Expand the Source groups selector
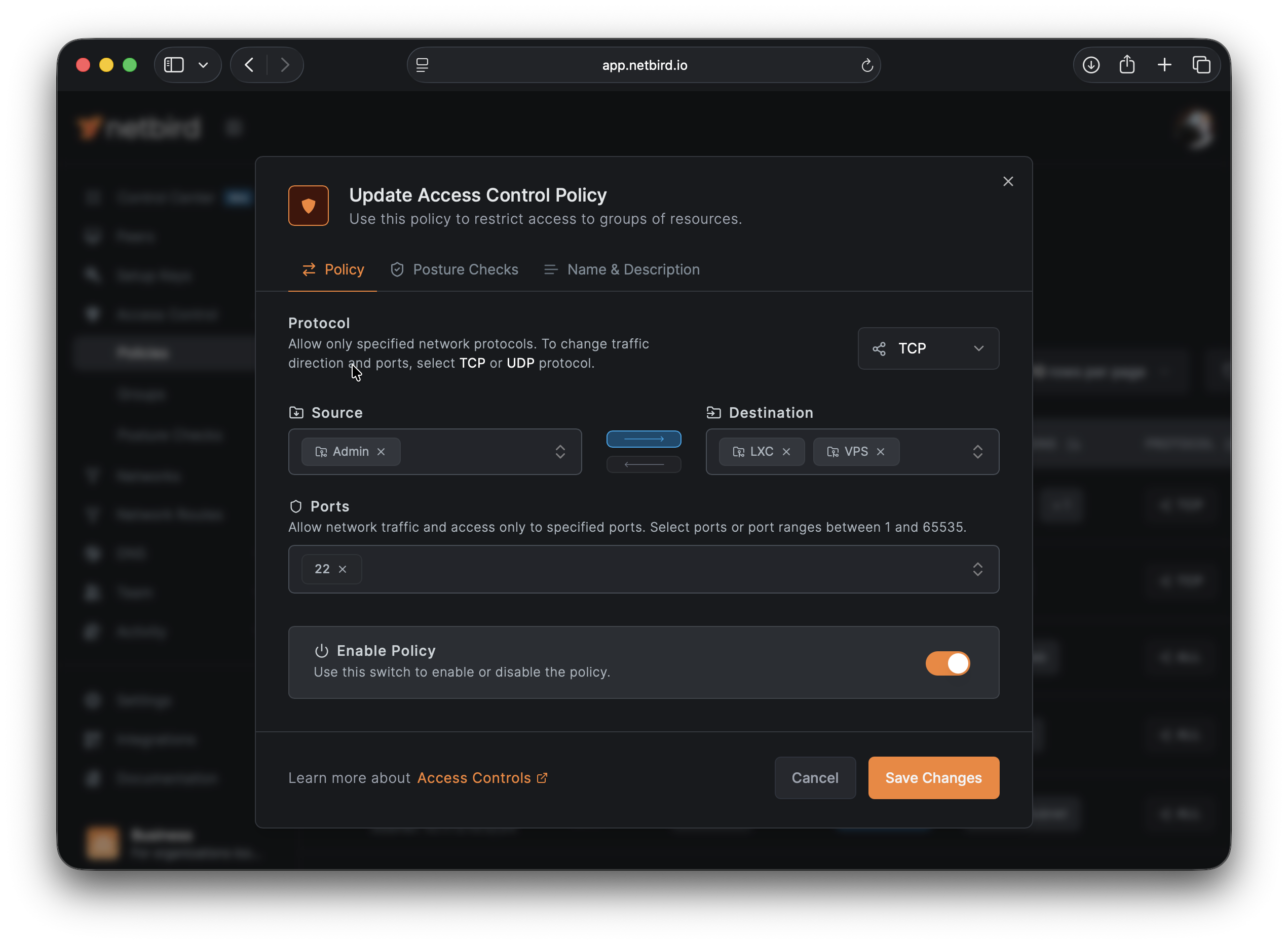Image resolution: width=1288 pixels, height=945 pixels. 560,452
